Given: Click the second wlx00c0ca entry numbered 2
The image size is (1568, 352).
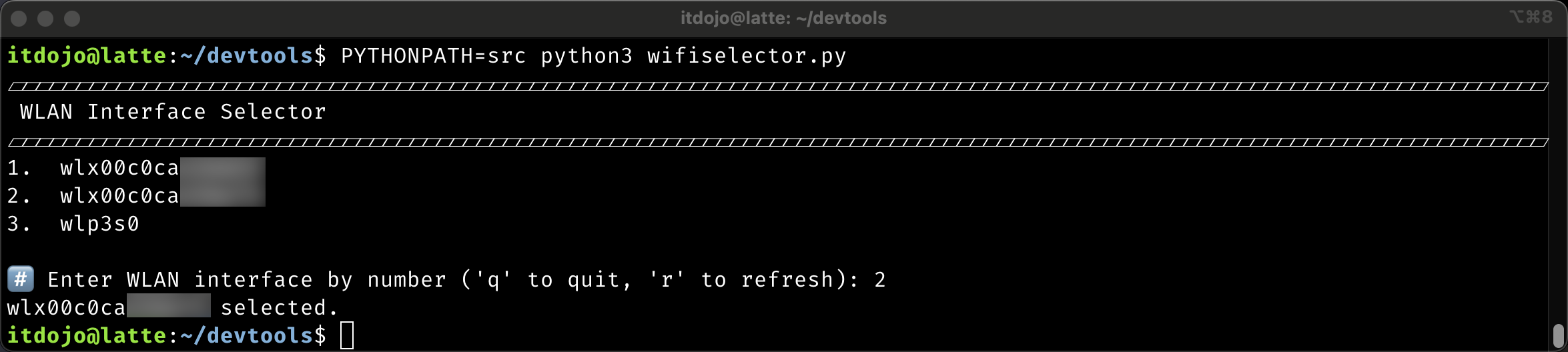Looking at the screenshot, I should tap(119, 196).
